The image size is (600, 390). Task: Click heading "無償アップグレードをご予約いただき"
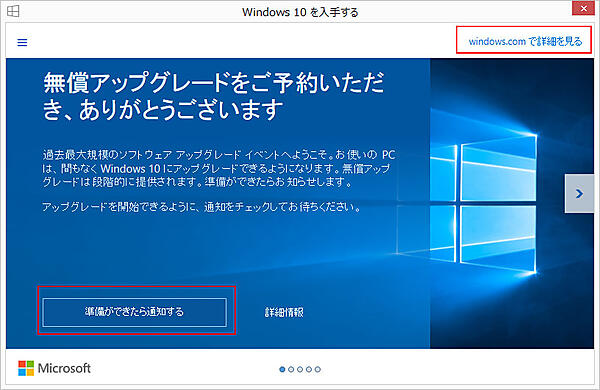click(x=214, y=96)
